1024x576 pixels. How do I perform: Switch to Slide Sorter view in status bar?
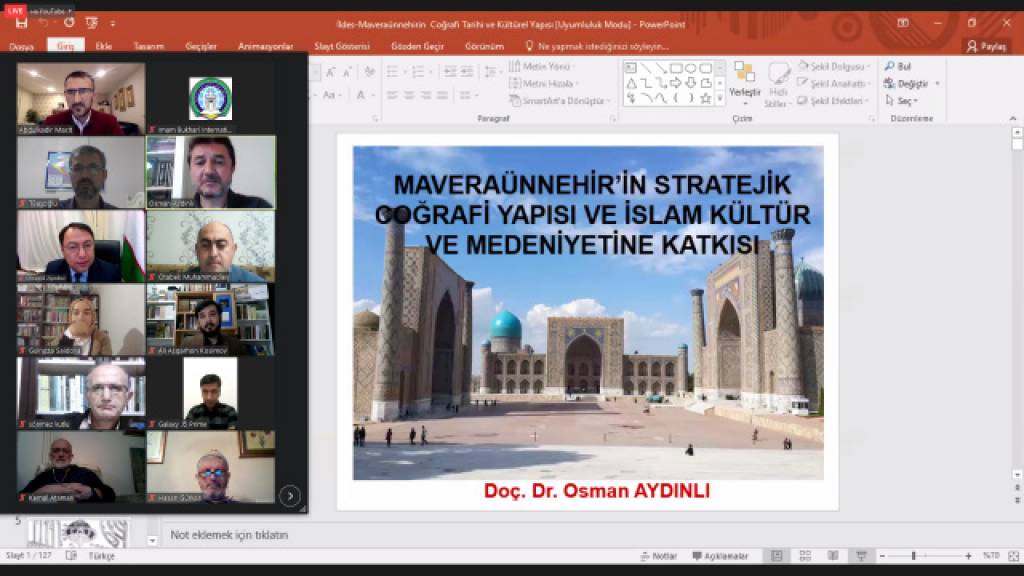tap(805, 555)
